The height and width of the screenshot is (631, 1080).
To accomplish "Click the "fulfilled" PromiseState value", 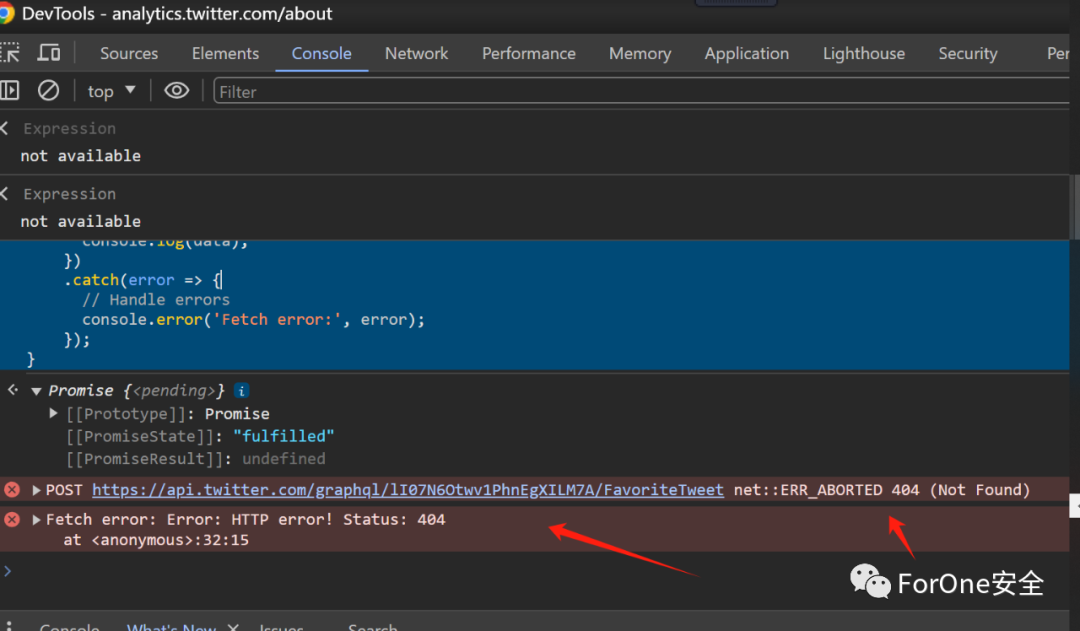I will coord(283,436).
